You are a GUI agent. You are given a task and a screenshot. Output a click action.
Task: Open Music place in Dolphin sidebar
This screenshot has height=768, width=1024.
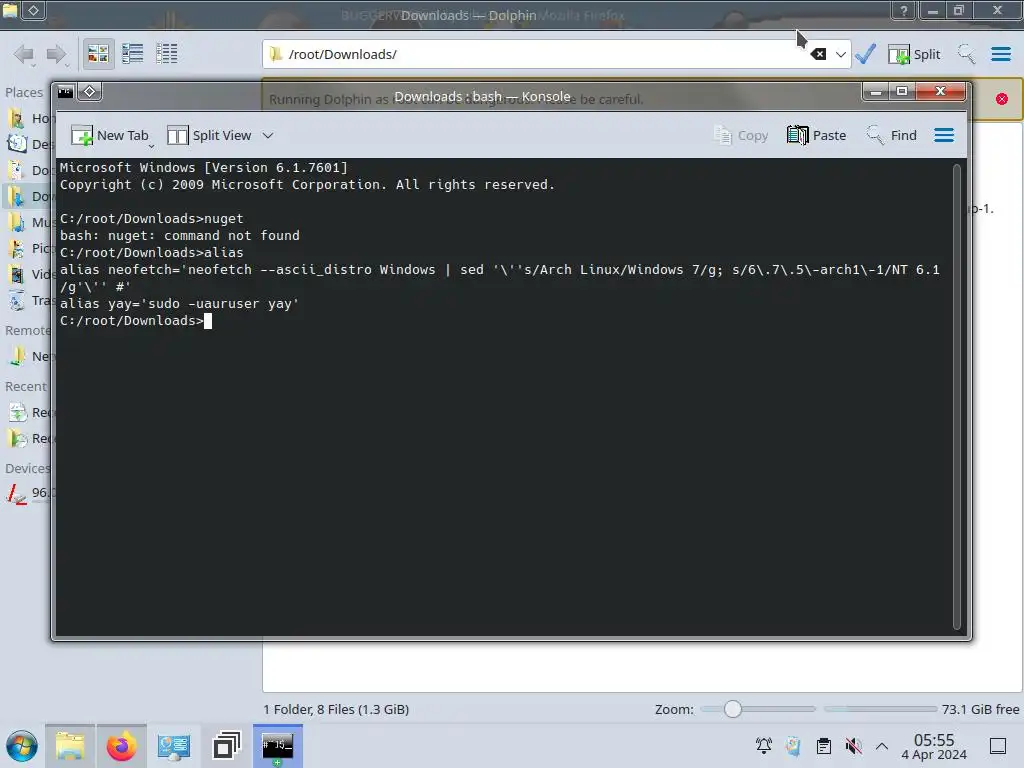tap(28, 223)
